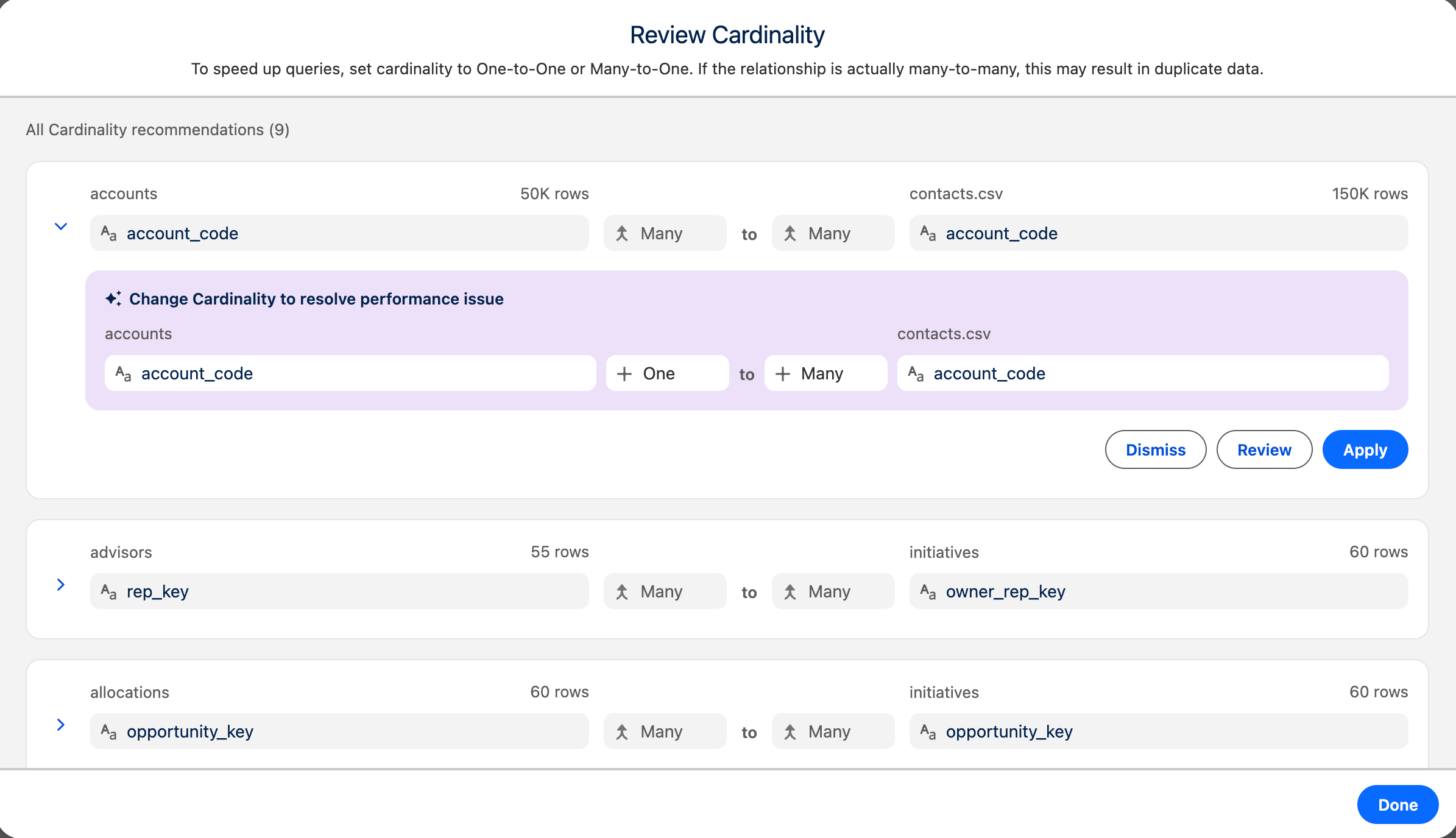Click the plus icon beside One

(624, 373)
